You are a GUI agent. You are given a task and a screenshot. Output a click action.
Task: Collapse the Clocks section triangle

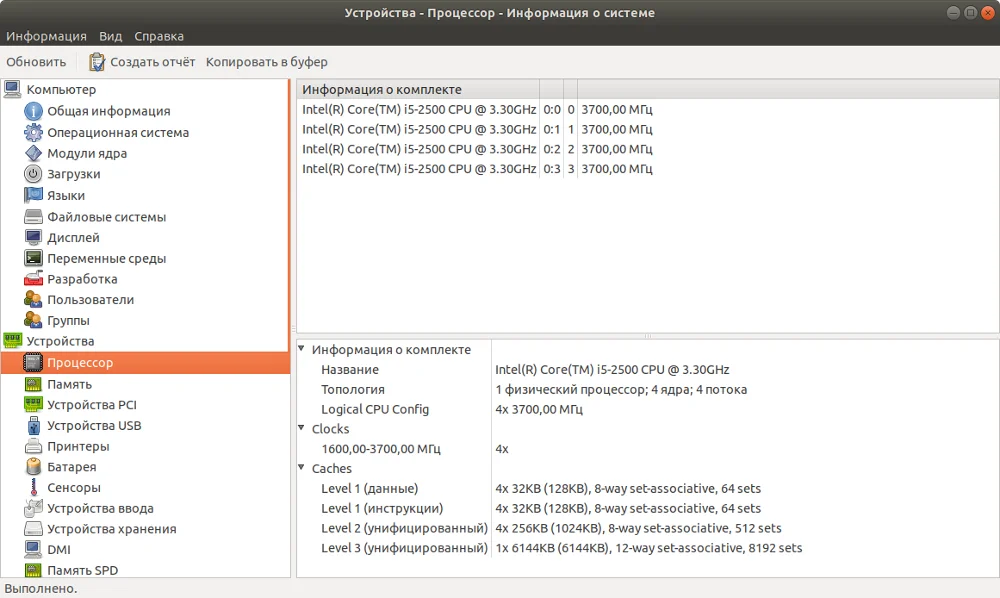[x=301, y=428]
